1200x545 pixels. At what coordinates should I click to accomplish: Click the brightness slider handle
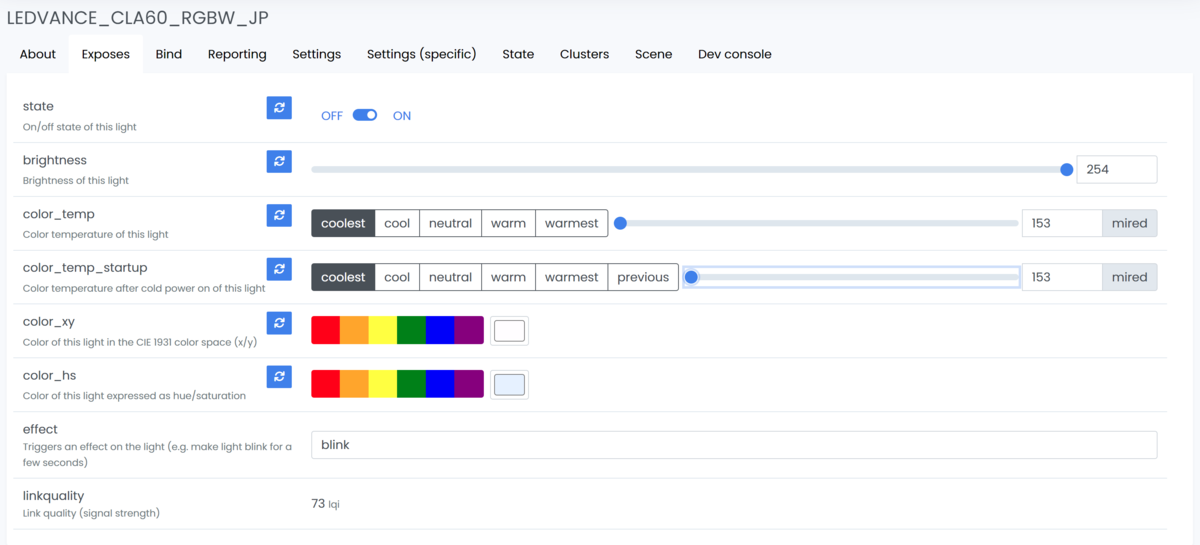coord(1067,169)
